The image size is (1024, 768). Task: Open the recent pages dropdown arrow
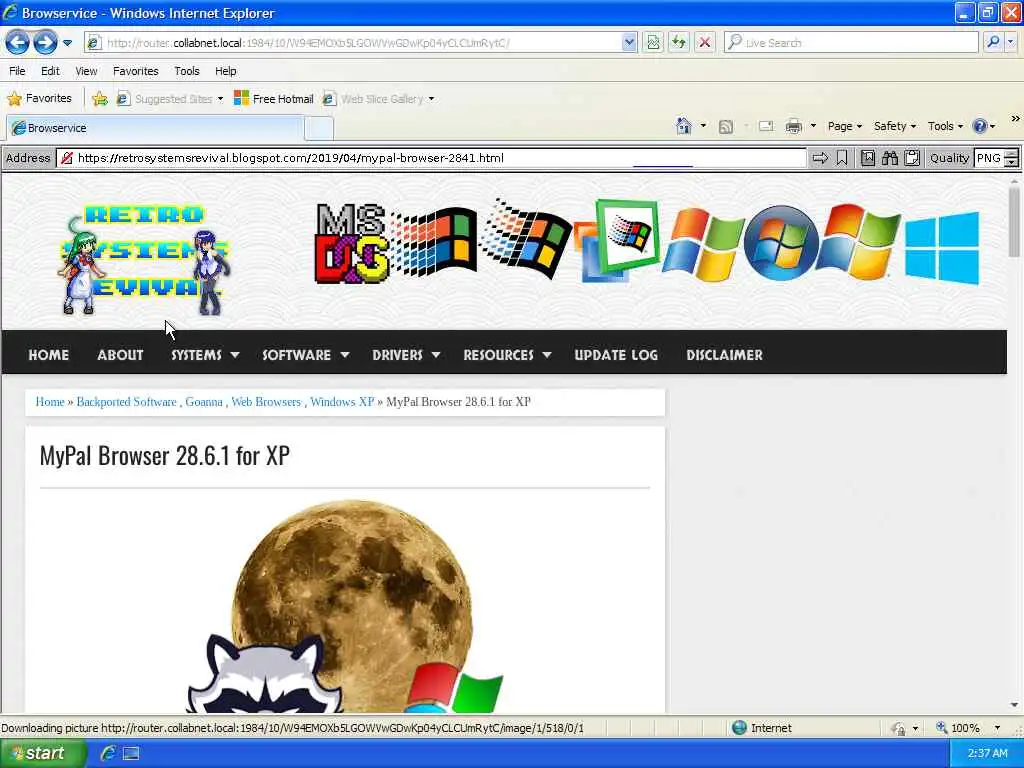click(67, 43)
